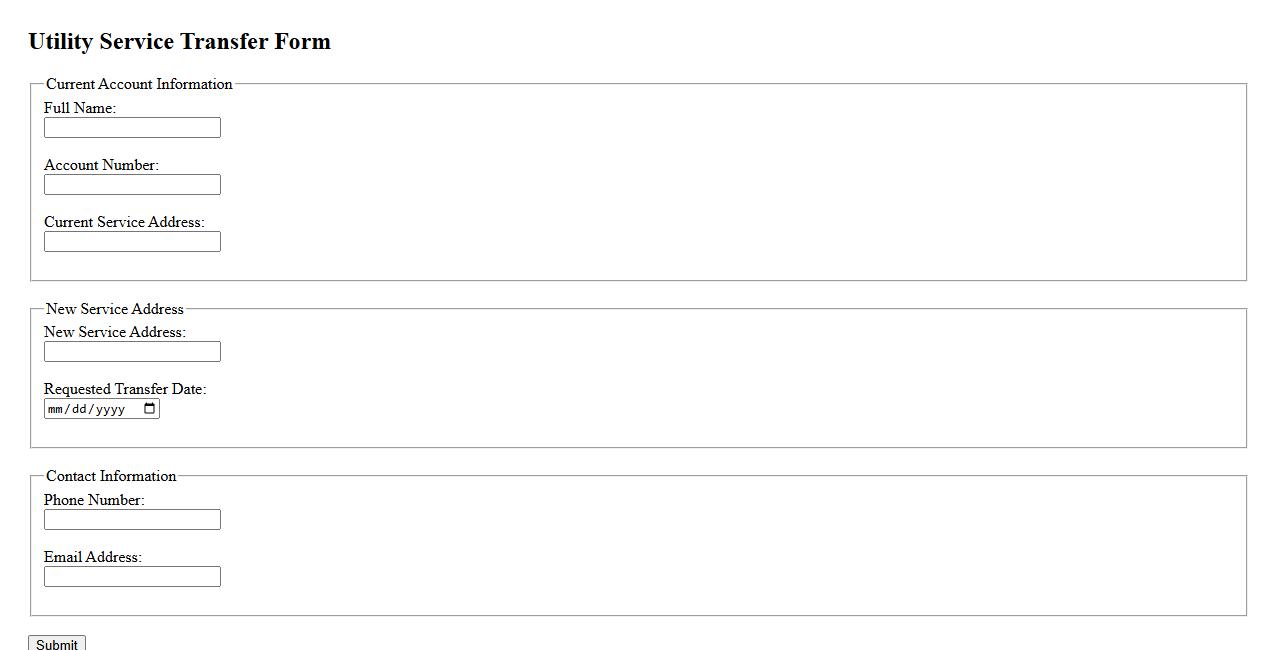The image size is (1278, 650).
Task: Click the Contact Information section legend
Action: click(111, 476)
